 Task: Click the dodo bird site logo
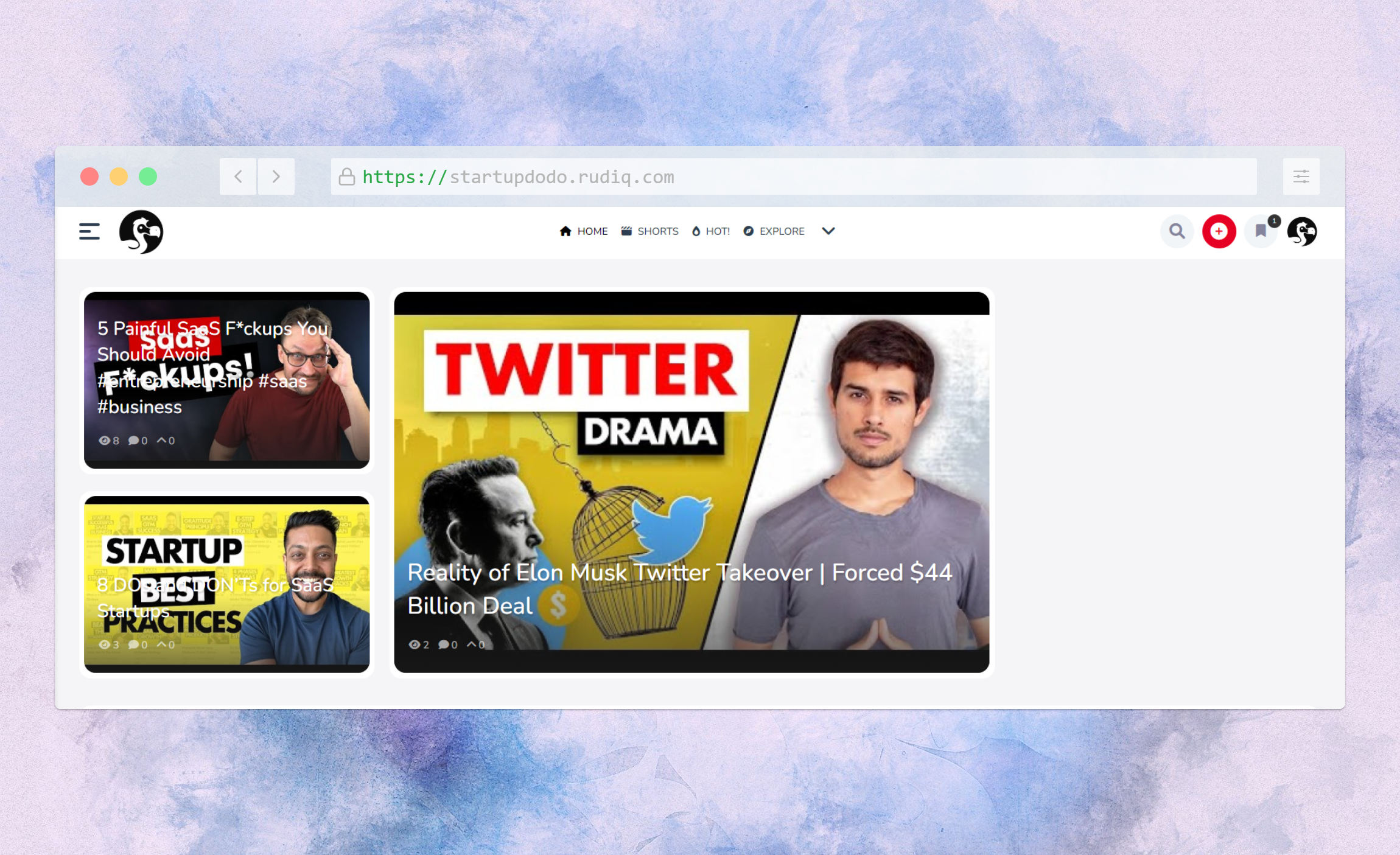(x=141, y=232)
